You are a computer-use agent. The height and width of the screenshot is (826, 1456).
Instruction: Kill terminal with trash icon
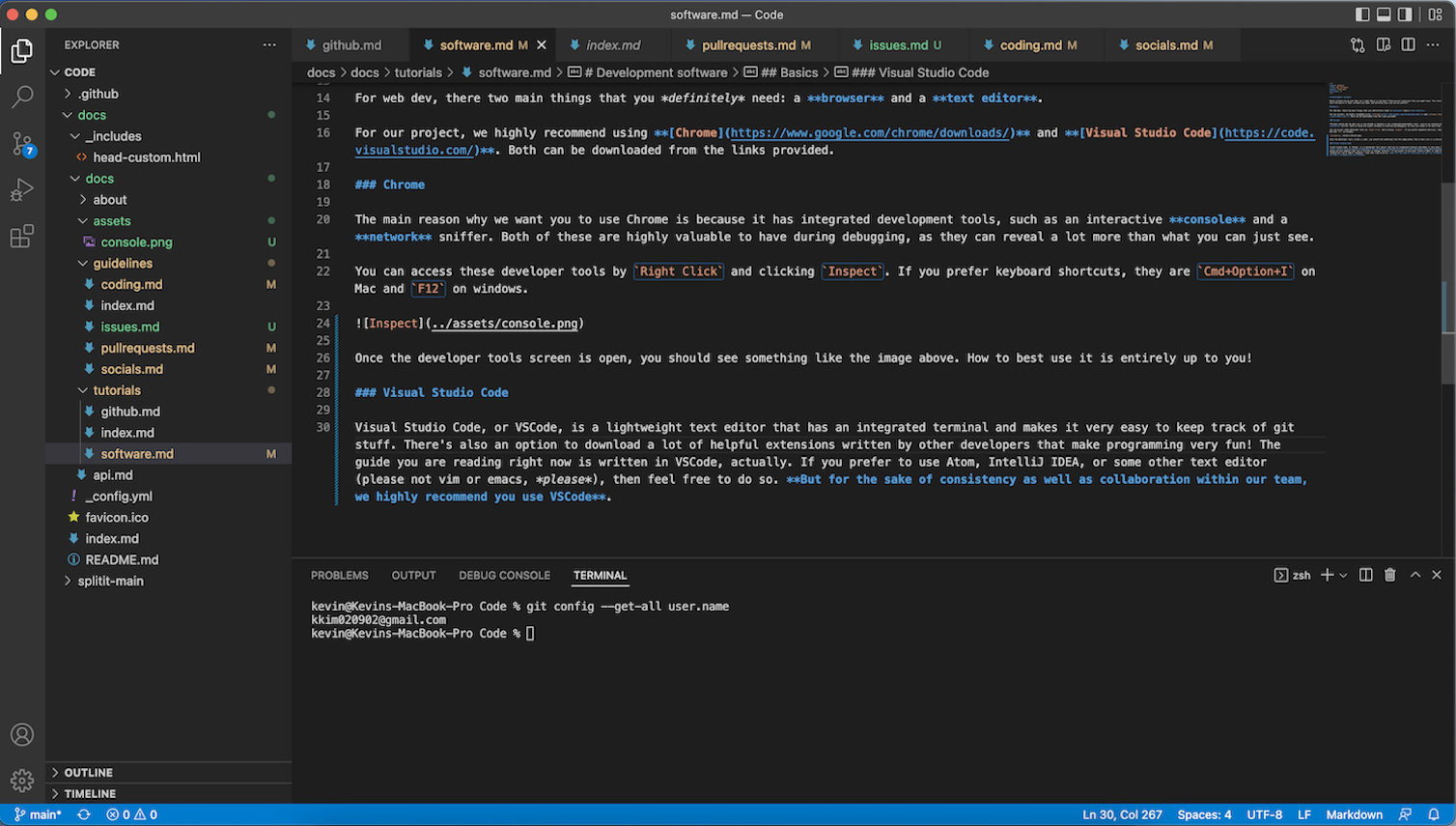(1390, 575)
